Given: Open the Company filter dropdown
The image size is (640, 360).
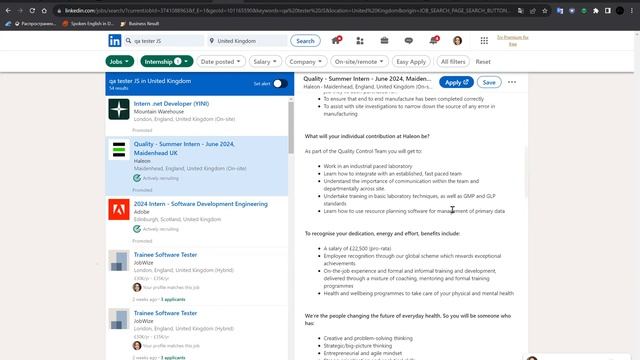Looking at the screenshot, I should click(x=306, y=62).
